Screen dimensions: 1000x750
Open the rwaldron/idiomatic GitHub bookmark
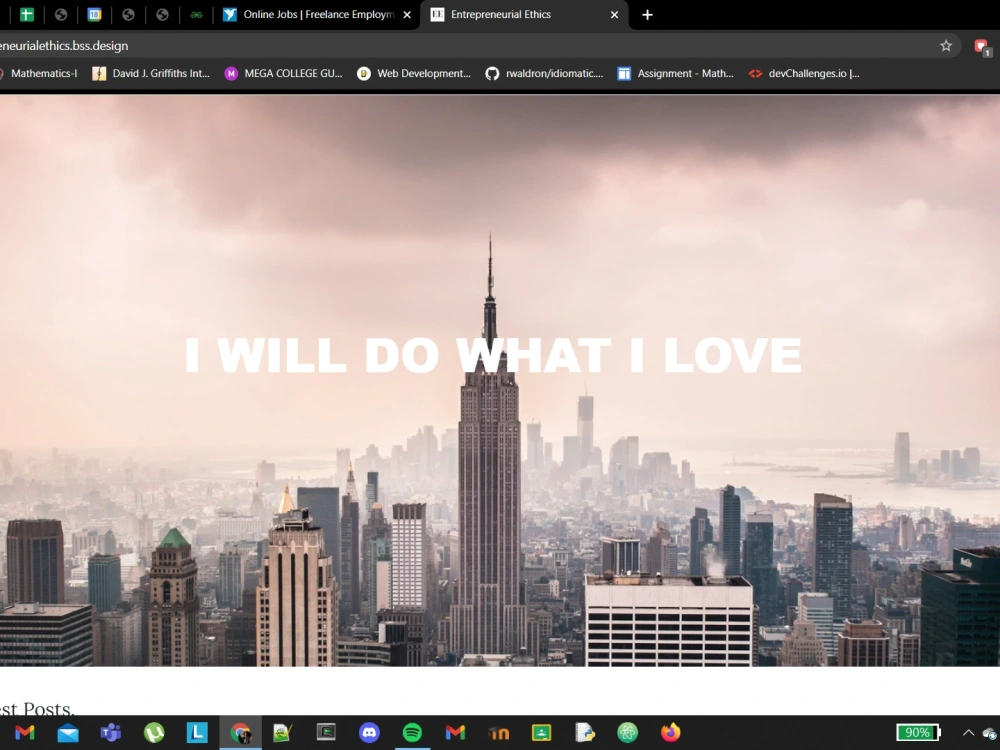click(x=544, y=73)
